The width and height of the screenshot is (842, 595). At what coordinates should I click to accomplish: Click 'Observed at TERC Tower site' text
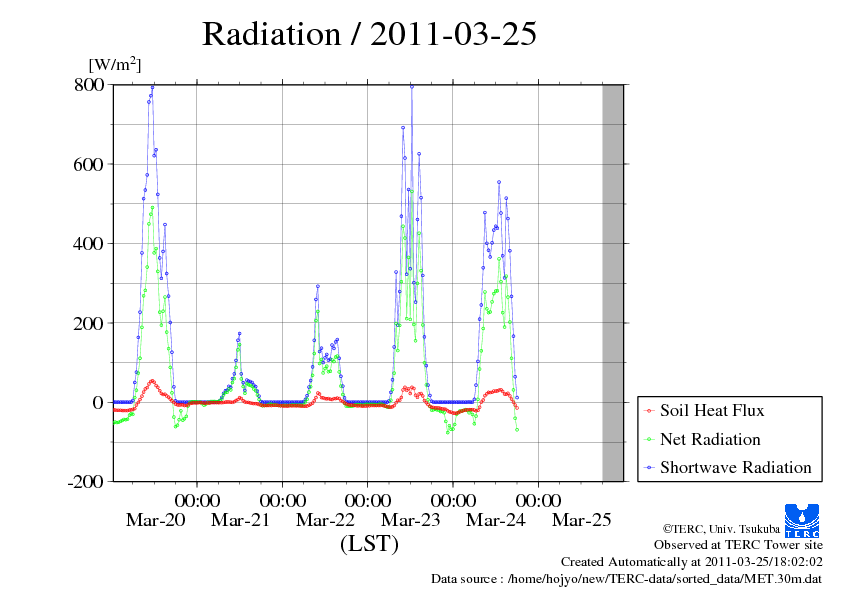(738, 545)
